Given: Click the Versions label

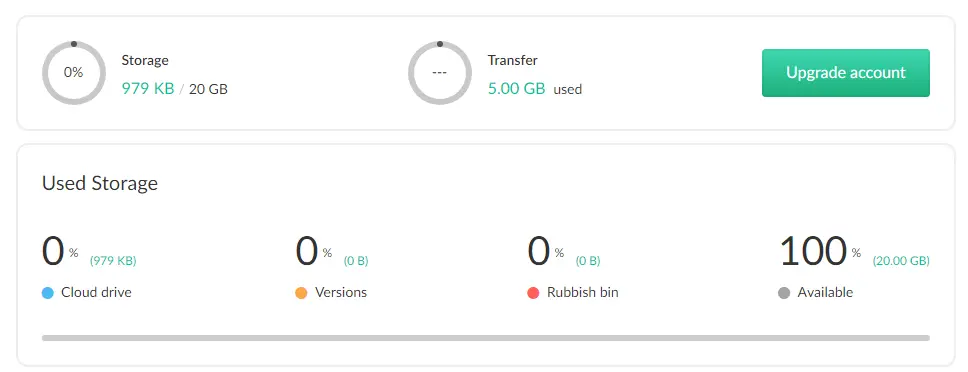Looking at the screenshot, I should click(341, 292).
